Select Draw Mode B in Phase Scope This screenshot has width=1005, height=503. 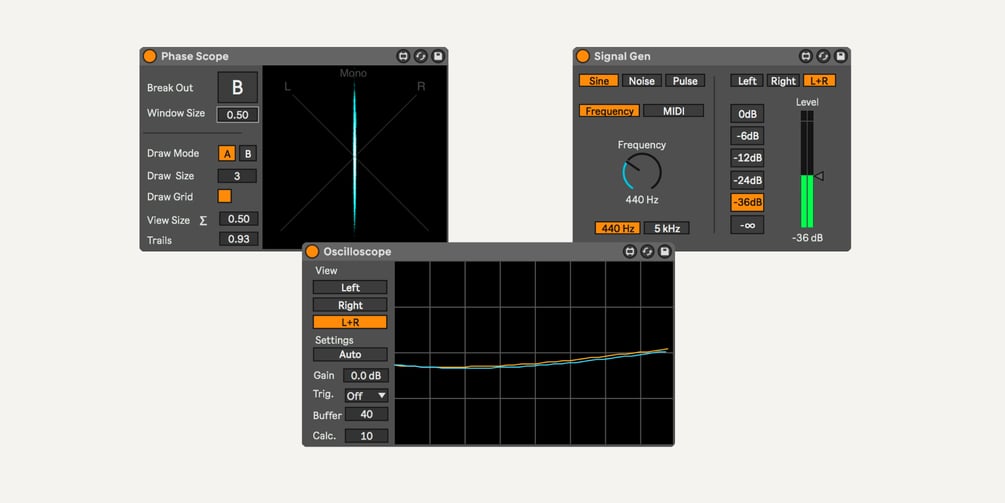[x=248, y=154]
